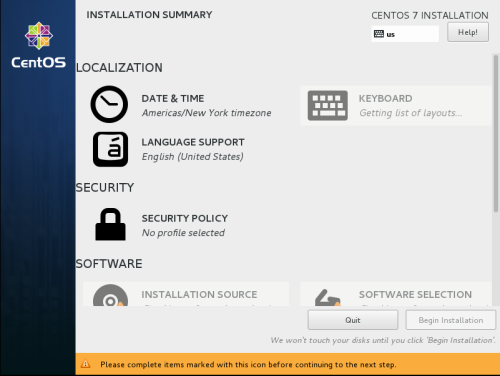Click the CentOS logo in sidebar

[39, 45]
